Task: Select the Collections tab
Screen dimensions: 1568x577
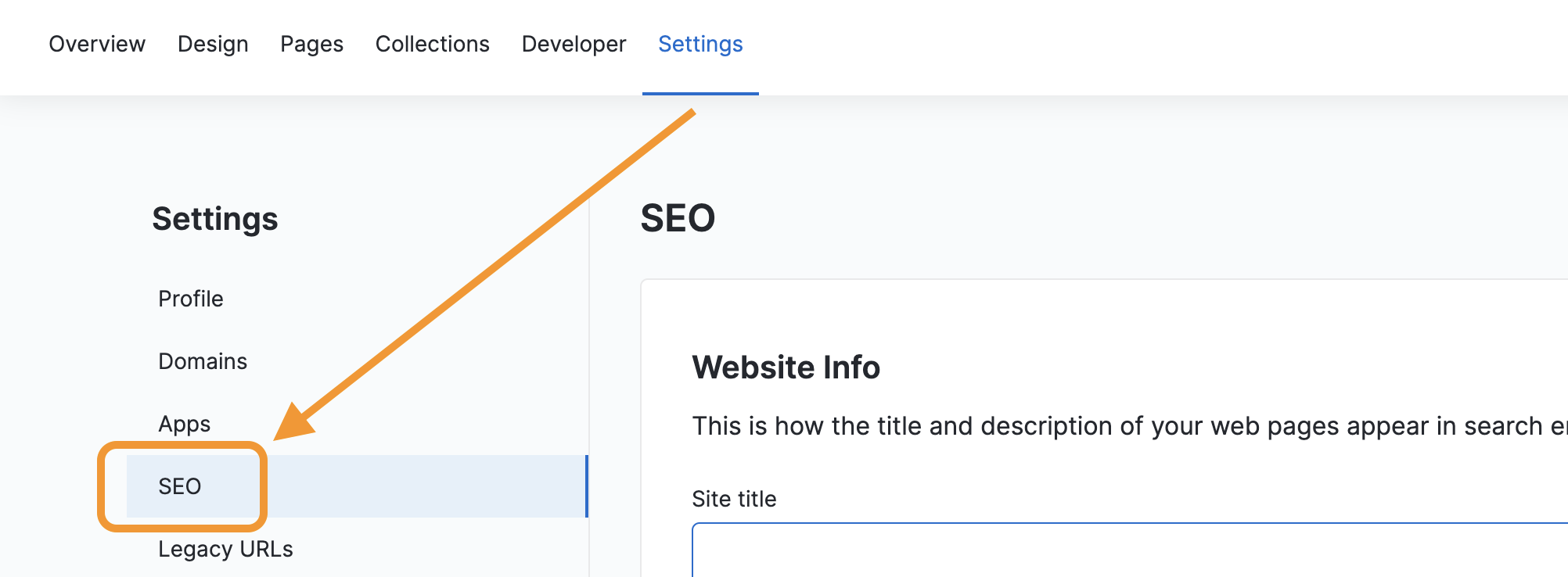Action: click(x=432, y=45)
